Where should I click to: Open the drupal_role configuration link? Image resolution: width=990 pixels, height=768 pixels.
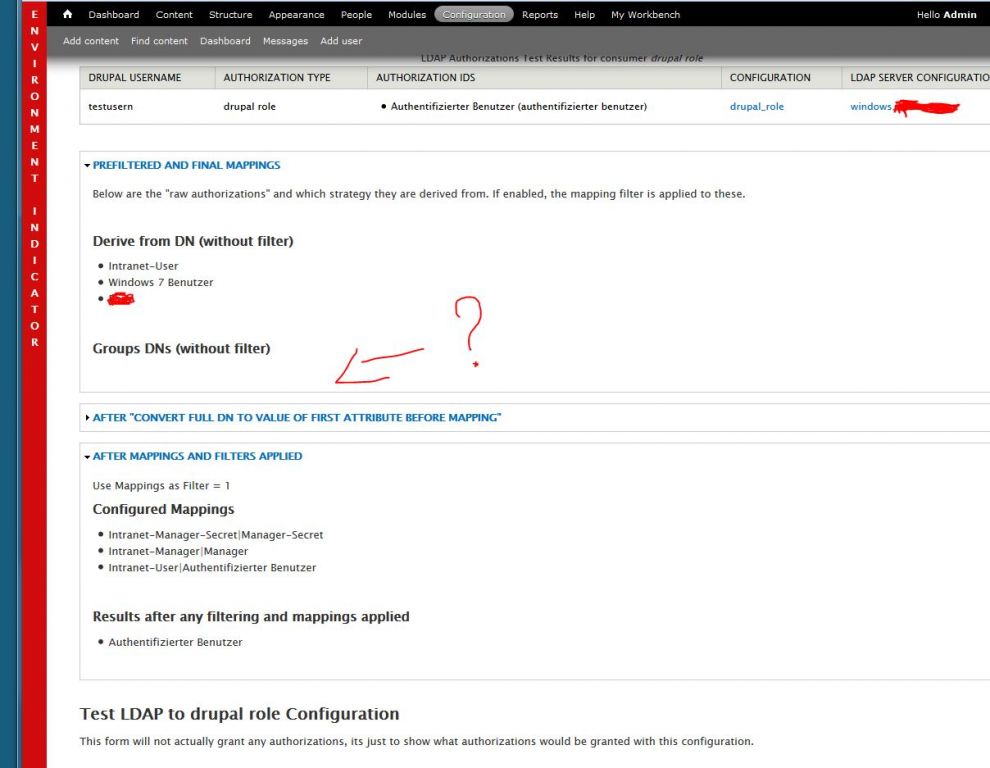[x=756, y=107]
